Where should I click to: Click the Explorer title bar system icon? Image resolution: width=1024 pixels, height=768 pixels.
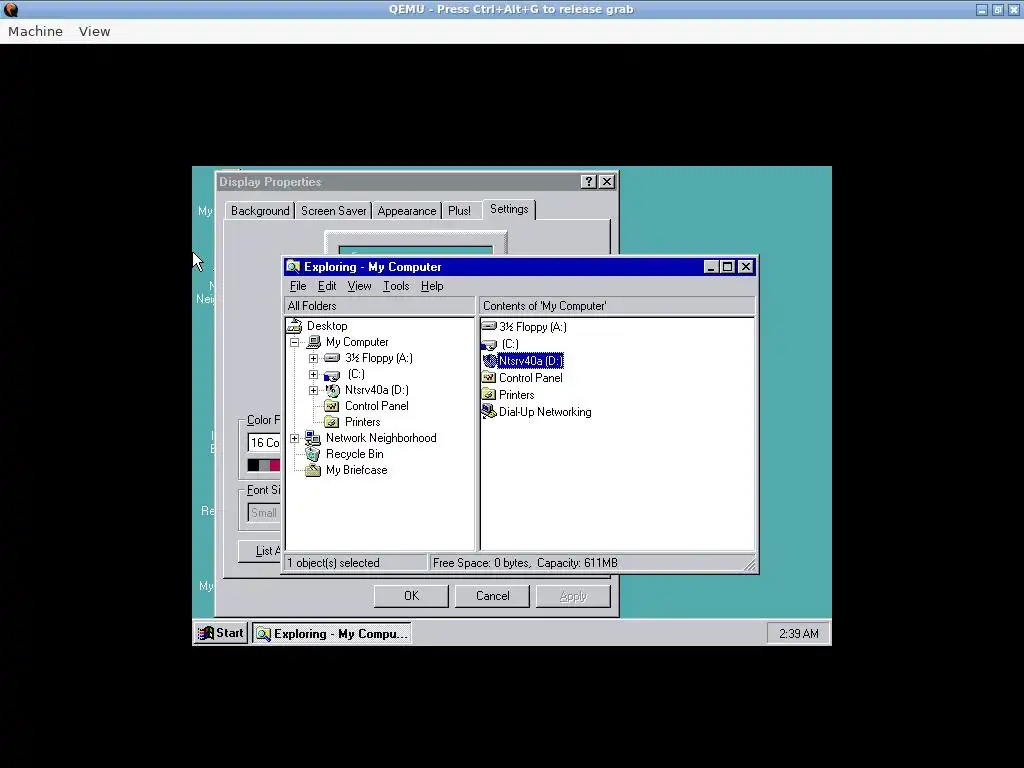pyautogui.click(x=293, y=266)
